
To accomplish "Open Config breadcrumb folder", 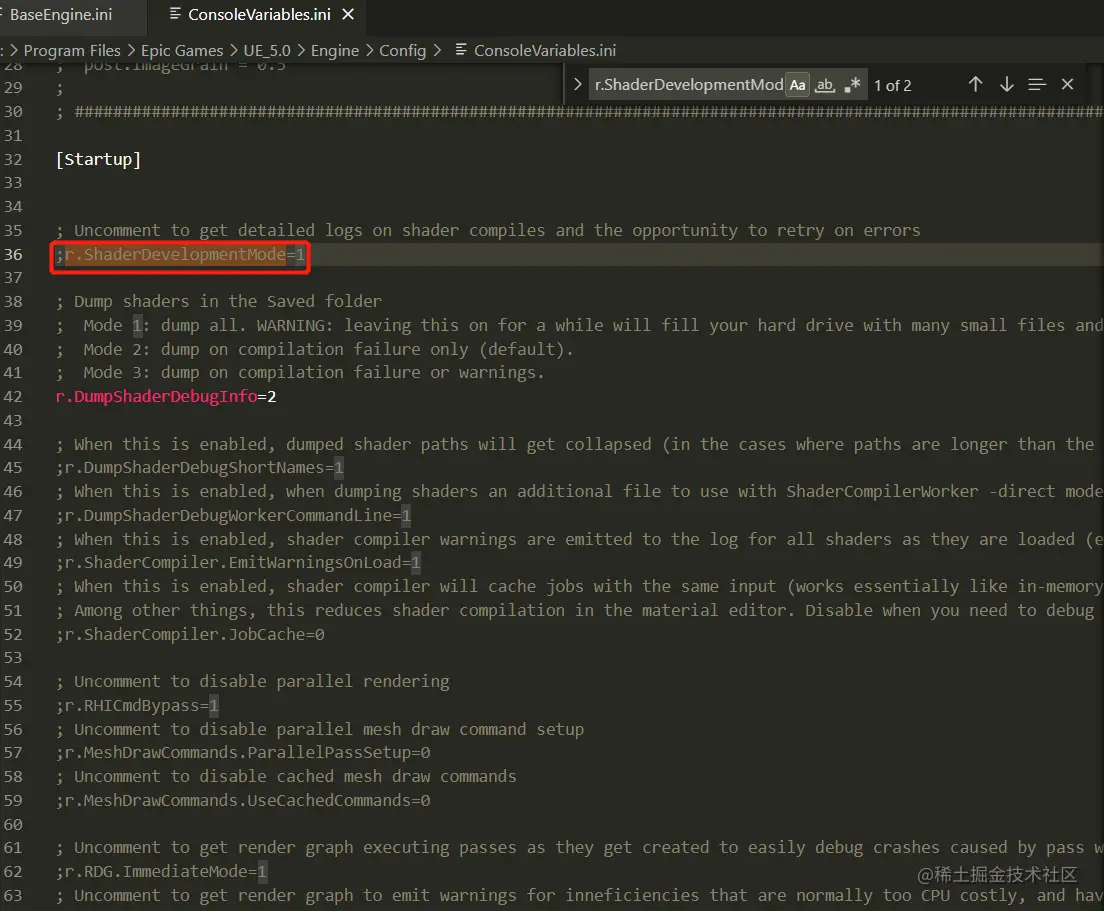I will [402, 51].
